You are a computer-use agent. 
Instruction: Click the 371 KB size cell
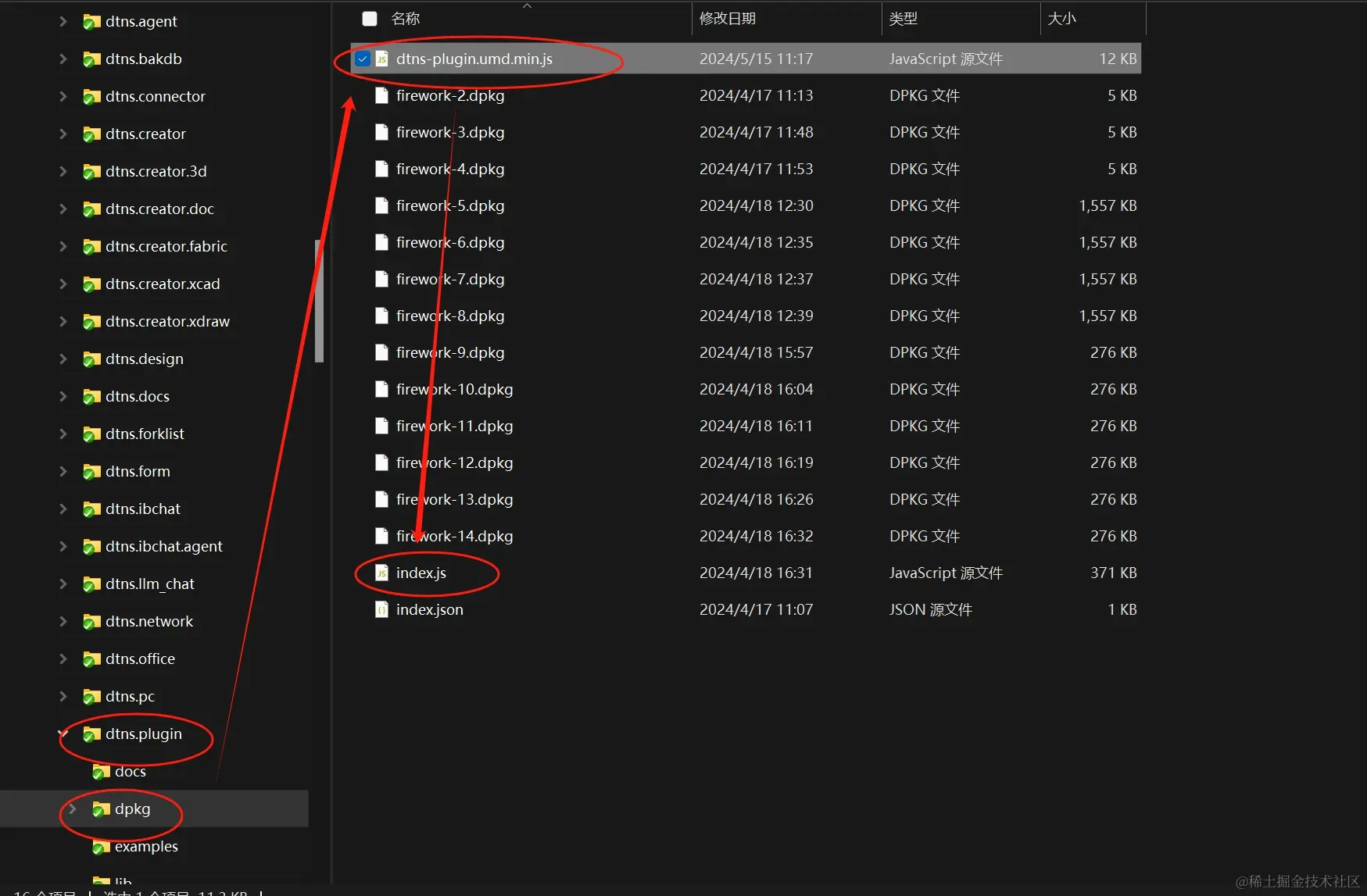tap(1114, 573)
